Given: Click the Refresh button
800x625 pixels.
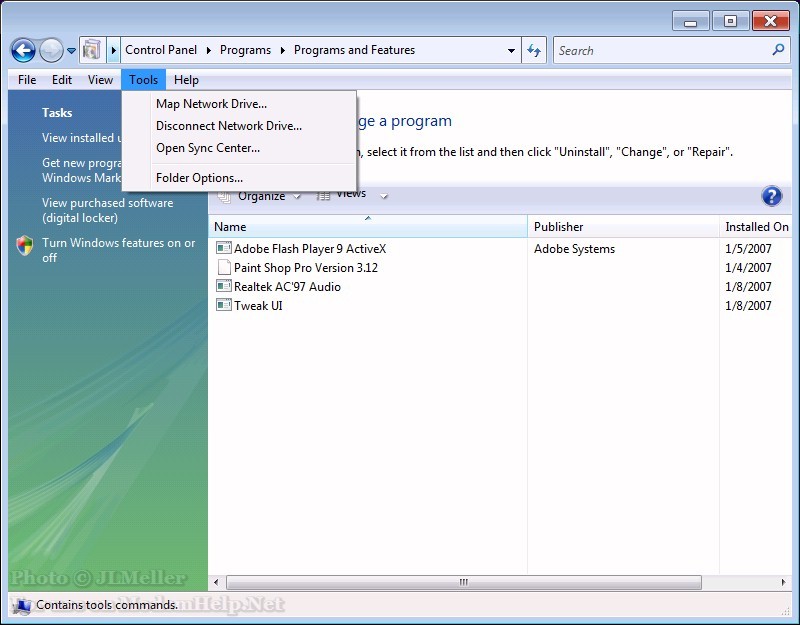Looking at the screenshot, I should [534, 50].
